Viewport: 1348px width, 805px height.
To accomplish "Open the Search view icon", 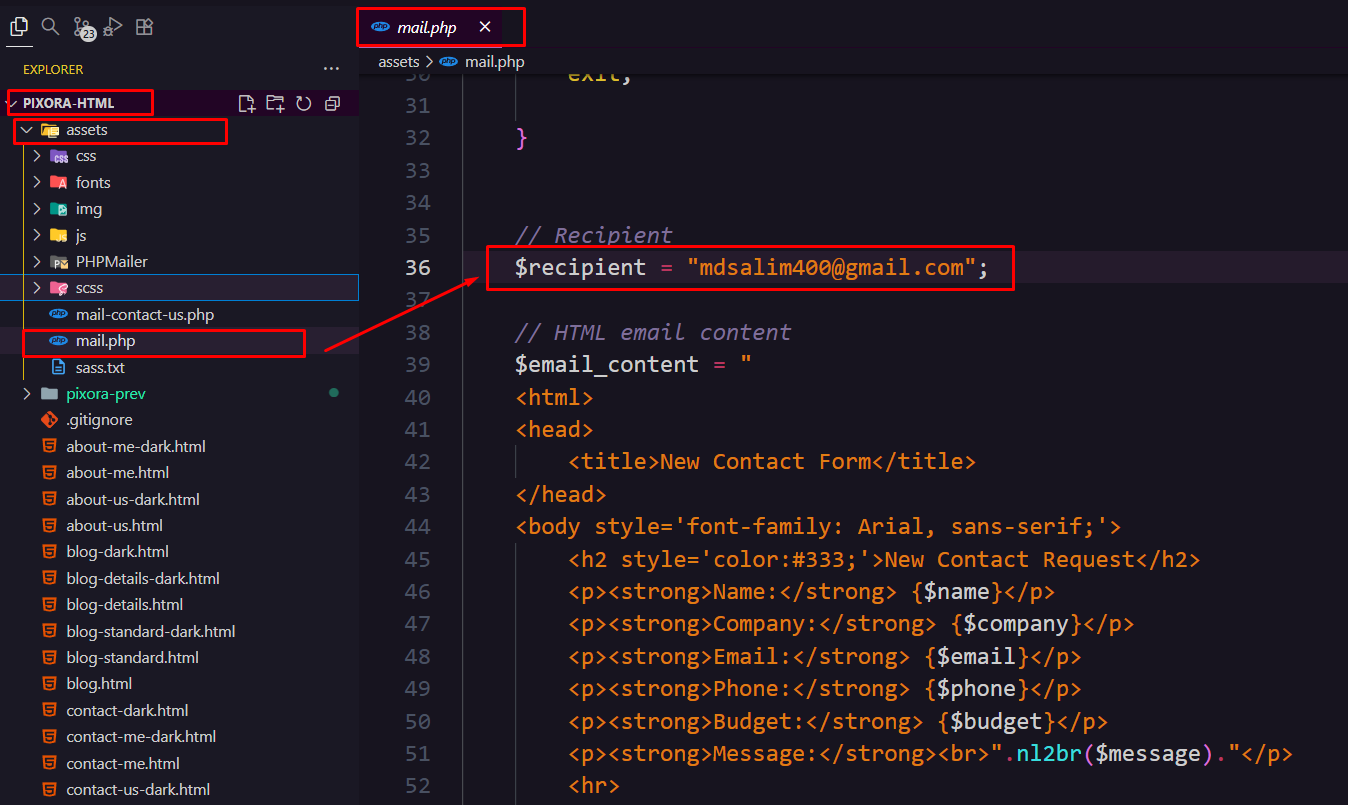I will tap(50, 27).
